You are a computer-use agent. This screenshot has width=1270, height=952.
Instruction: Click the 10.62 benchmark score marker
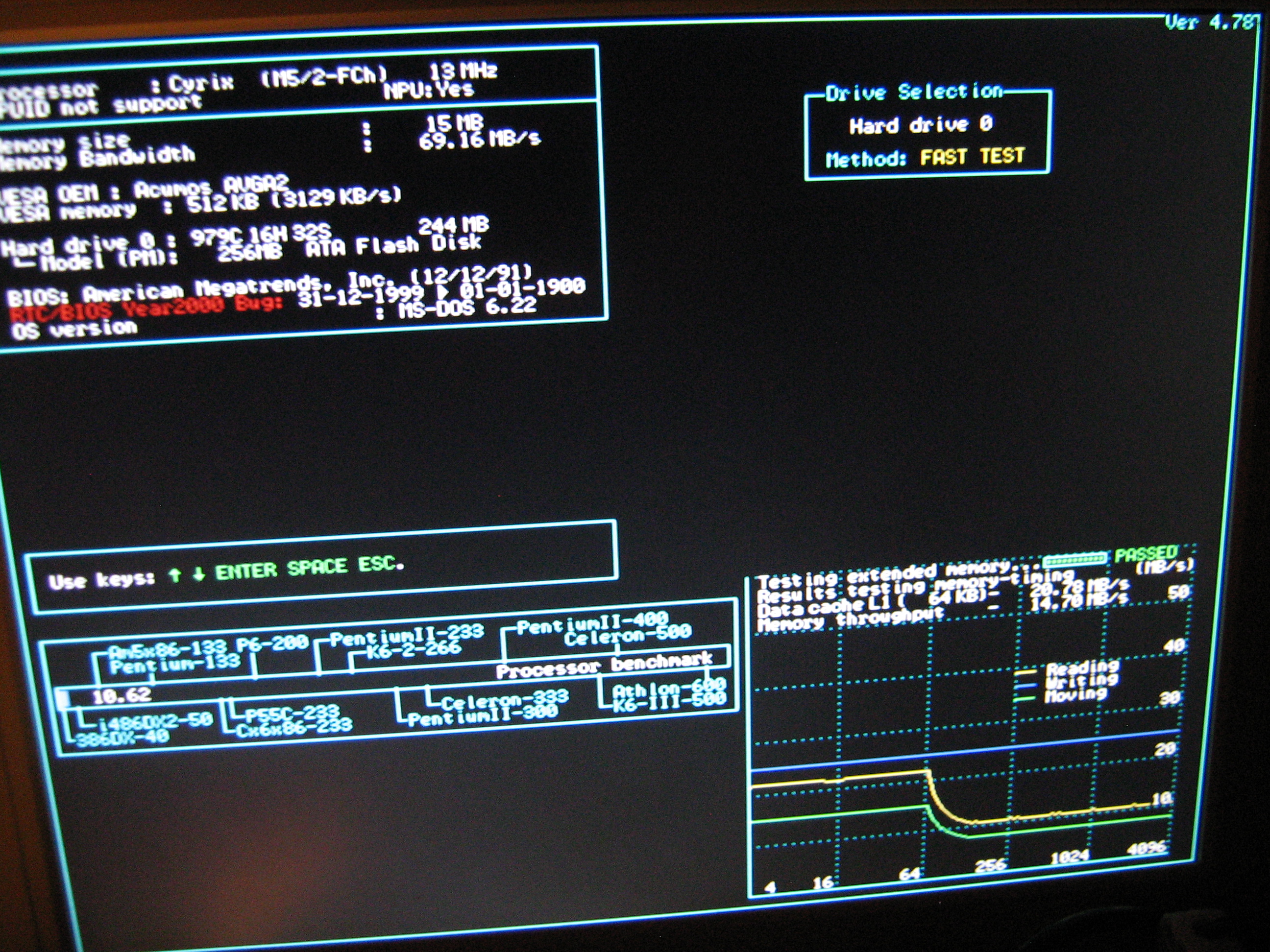122,696
